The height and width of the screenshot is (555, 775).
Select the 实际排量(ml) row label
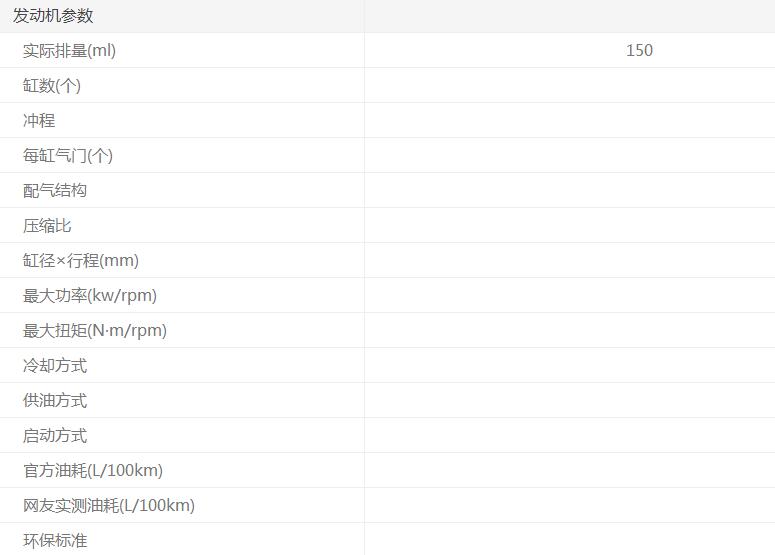pos(69,50)
